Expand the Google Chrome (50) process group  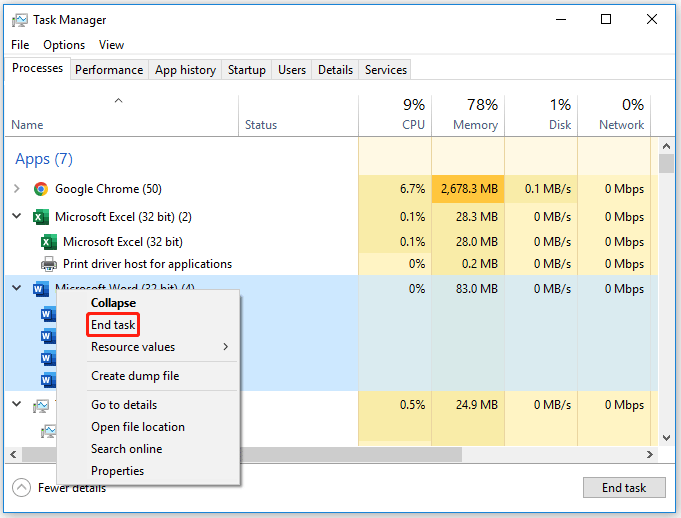tap(17, 188)
